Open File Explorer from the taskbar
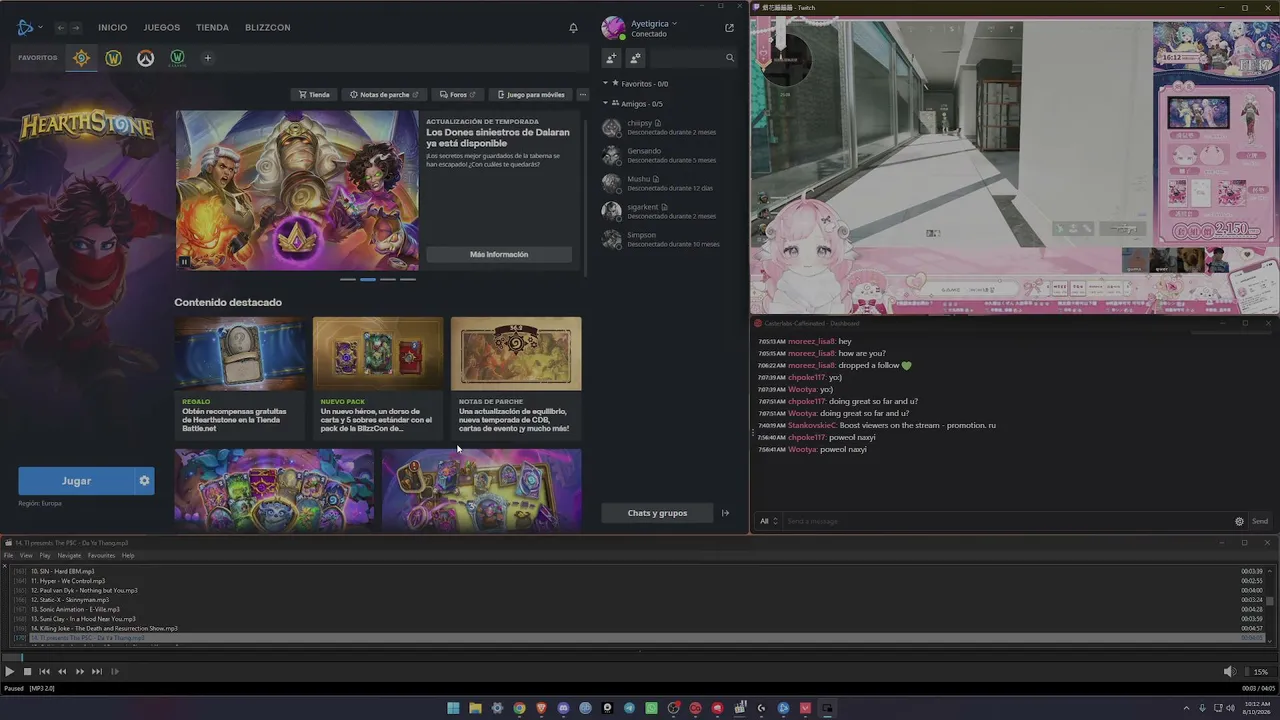 (x=475, y=708)
